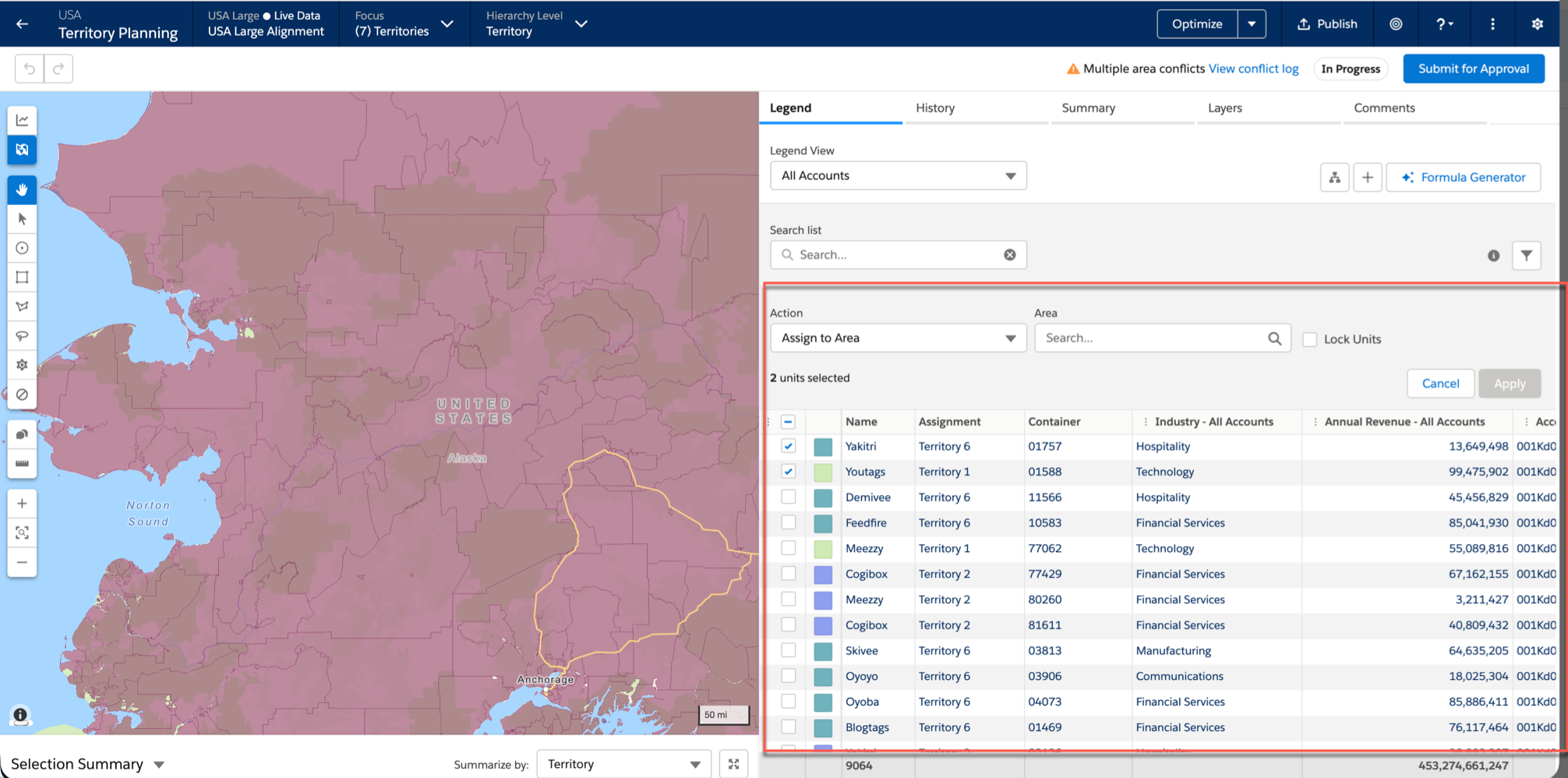Switch to the History tab
1568x778 pixels.
pyautogui.click(x=935, y=108)
